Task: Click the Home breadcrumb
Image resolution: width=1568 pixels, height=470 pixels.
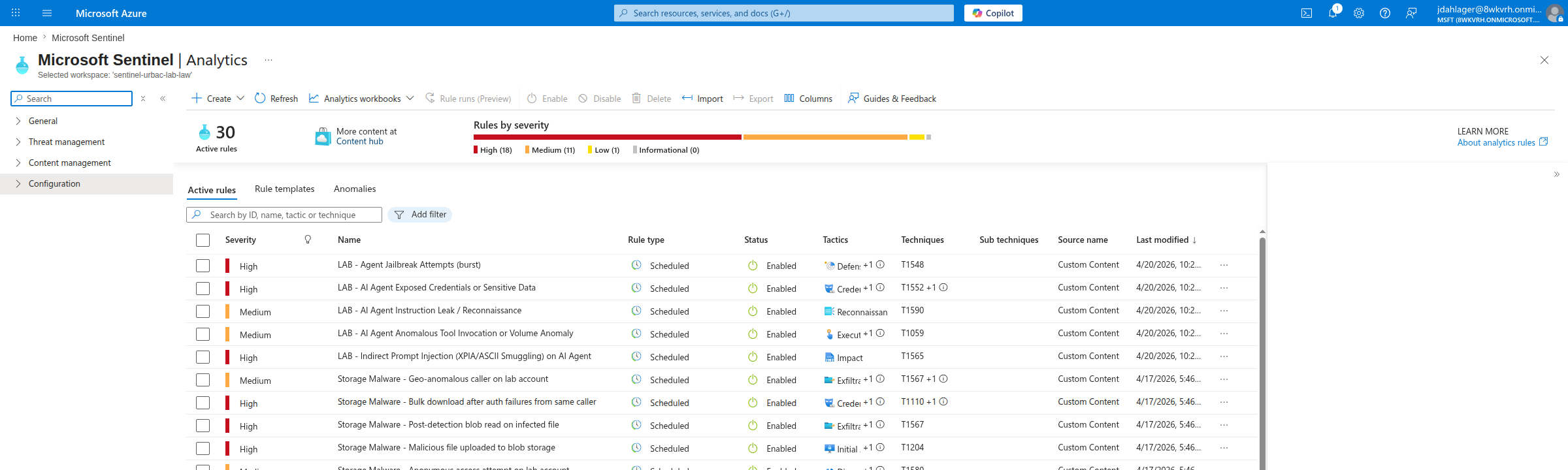Action: tap(25, 38)
